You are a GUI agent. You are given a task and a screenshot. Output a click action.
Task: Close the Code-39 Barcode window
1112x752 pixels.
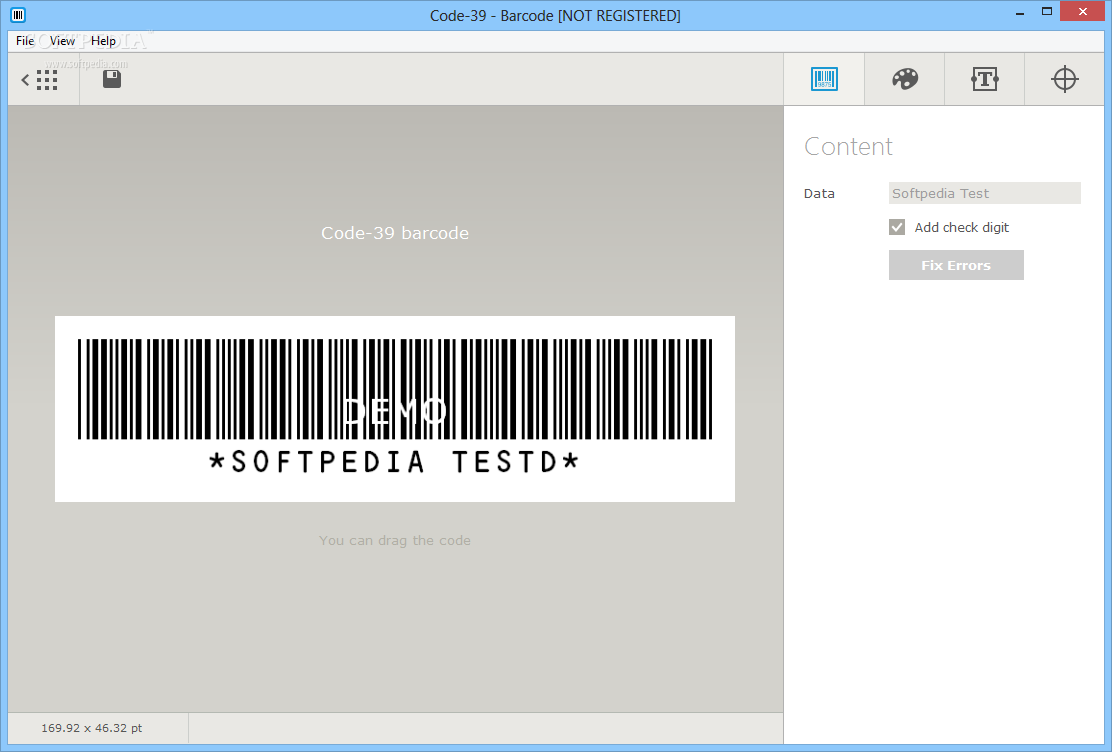pos(1083,11)
